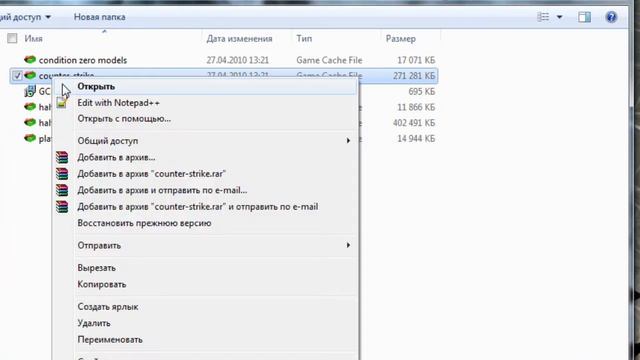640x360 pixels.
Task: Toggle the preview pane icon
Action: pos(584,17)
